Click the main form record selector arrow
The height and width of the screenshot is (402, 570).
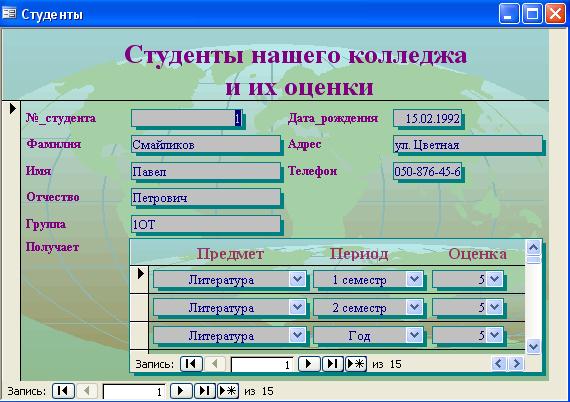pos(12,108)
